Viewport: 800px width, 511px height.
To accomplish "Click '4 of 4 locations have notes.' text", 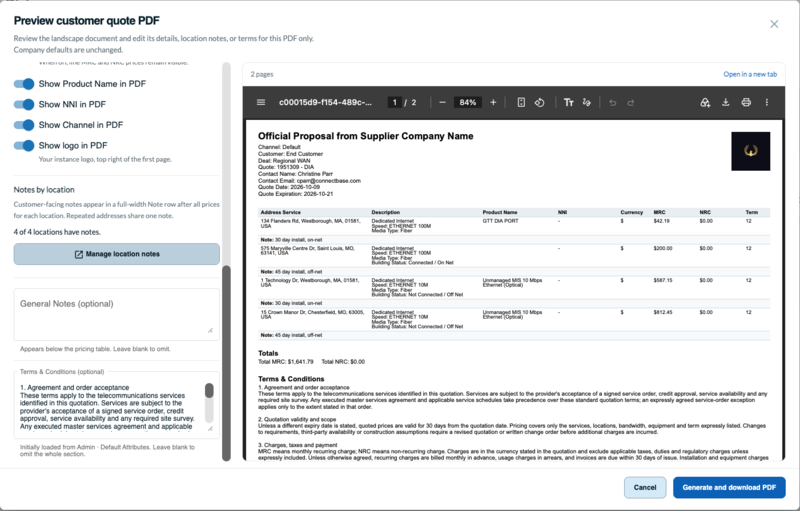I will tap(57, 232).
